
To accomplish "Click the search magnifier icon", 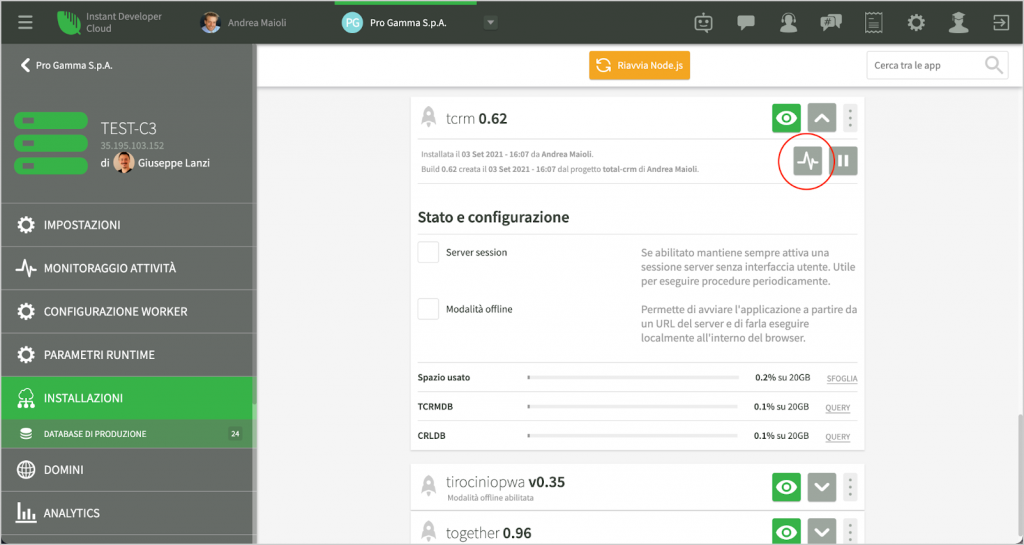I will click(x=994, y=65).
